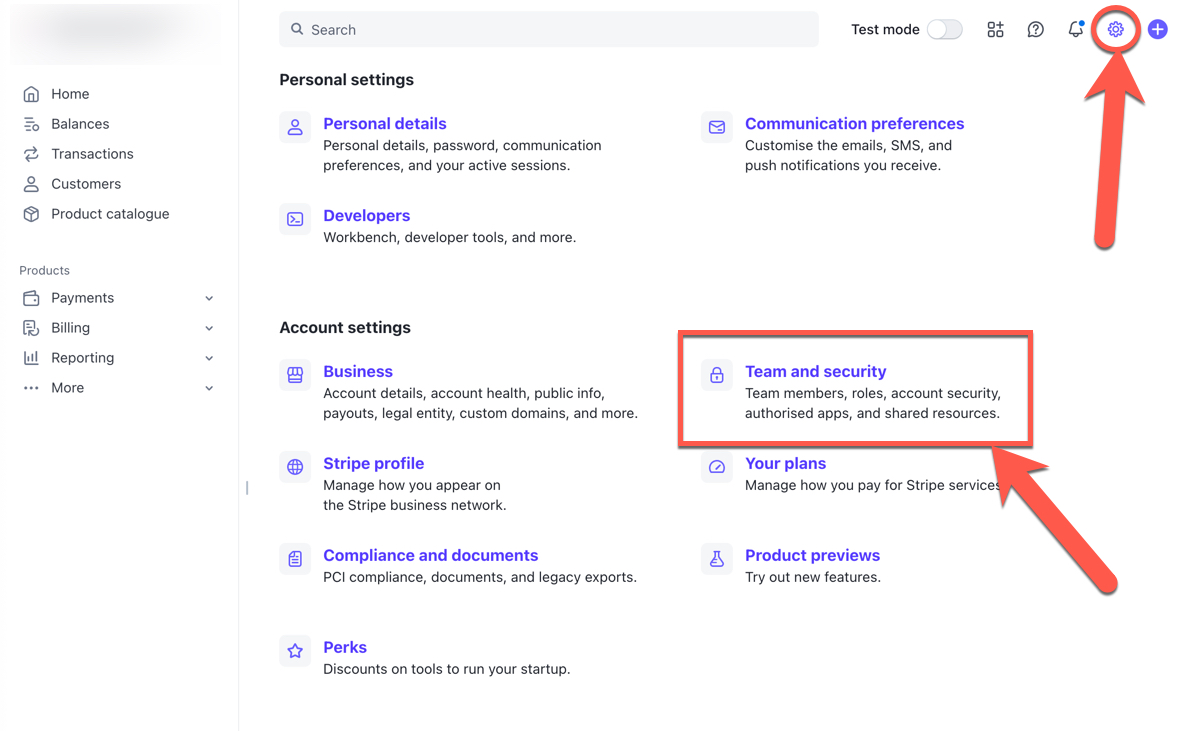This screenshot has width=1188, height=731.
Task: Click the Compliance and documents icon
Action: (x=295, y=559)
